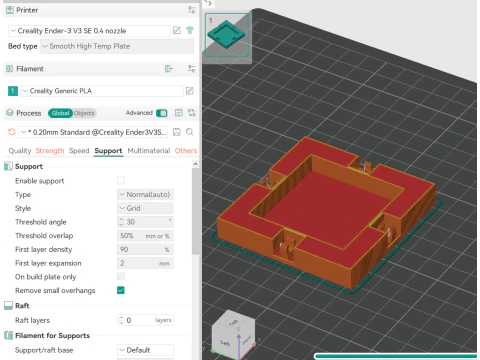This screenshot has width=480, height=360.
Task: Click the First layer density field
Action: click(x=145, y=249)
